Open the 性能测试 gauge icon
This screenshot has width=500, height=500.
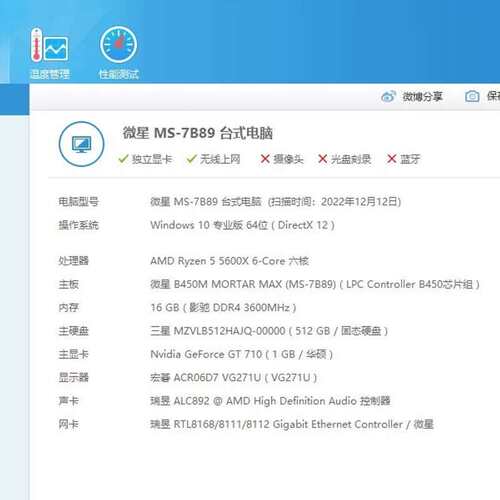click(x=118, y=45)
